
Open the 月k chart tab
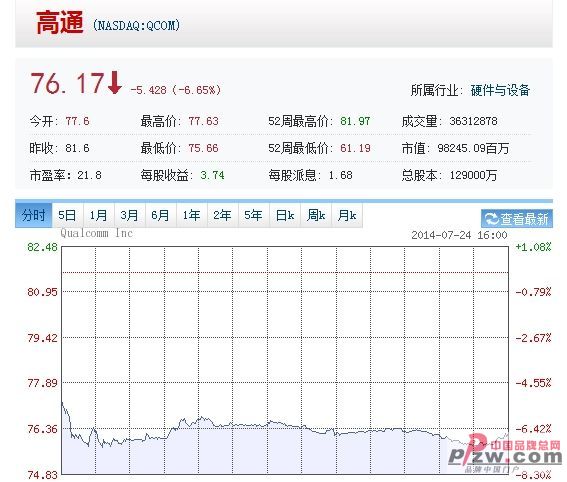tap(347, 216)
